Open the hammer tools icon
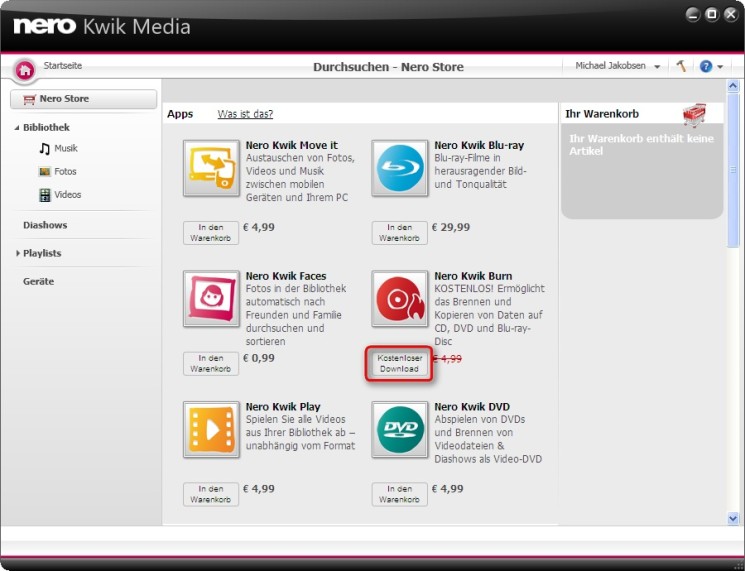Viewport: 745px width, 571px height. coord(681,66)
